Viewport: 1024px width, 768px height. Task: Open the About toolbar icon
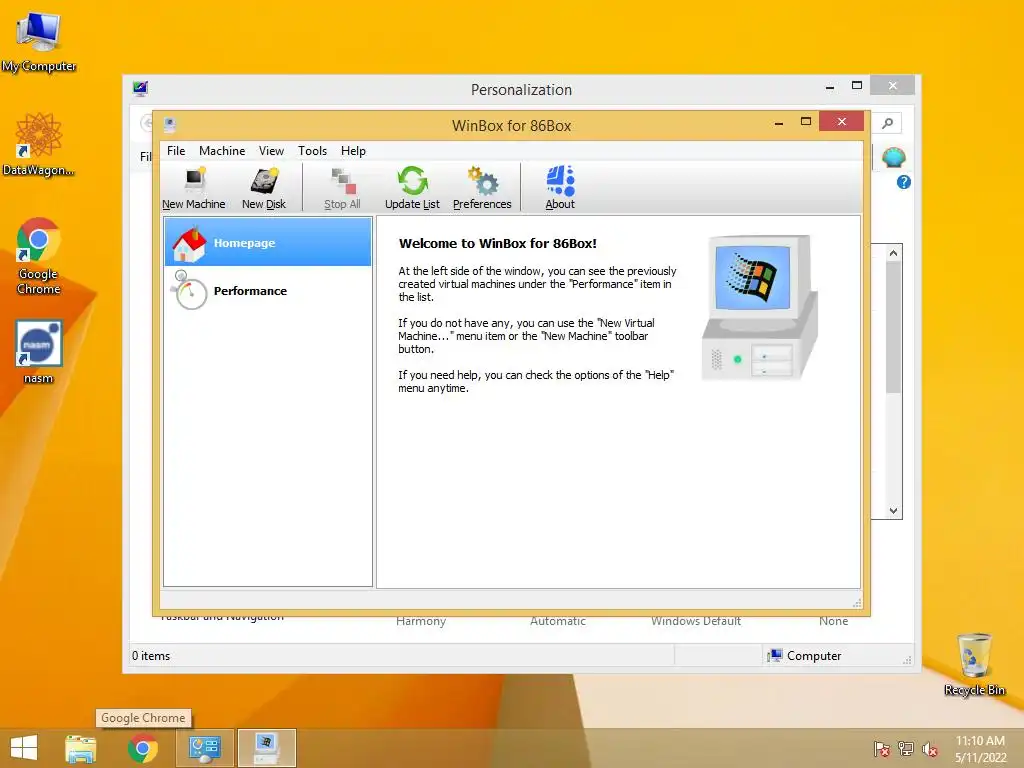click(x=560, y=188)
